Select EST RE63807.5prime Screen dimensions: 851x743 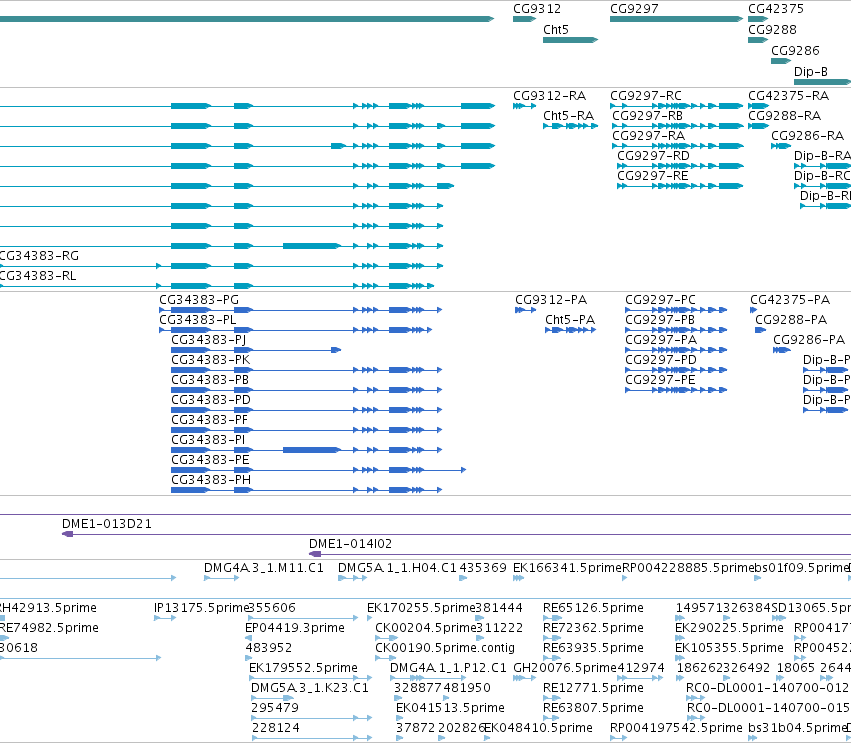tap(593, 708)
